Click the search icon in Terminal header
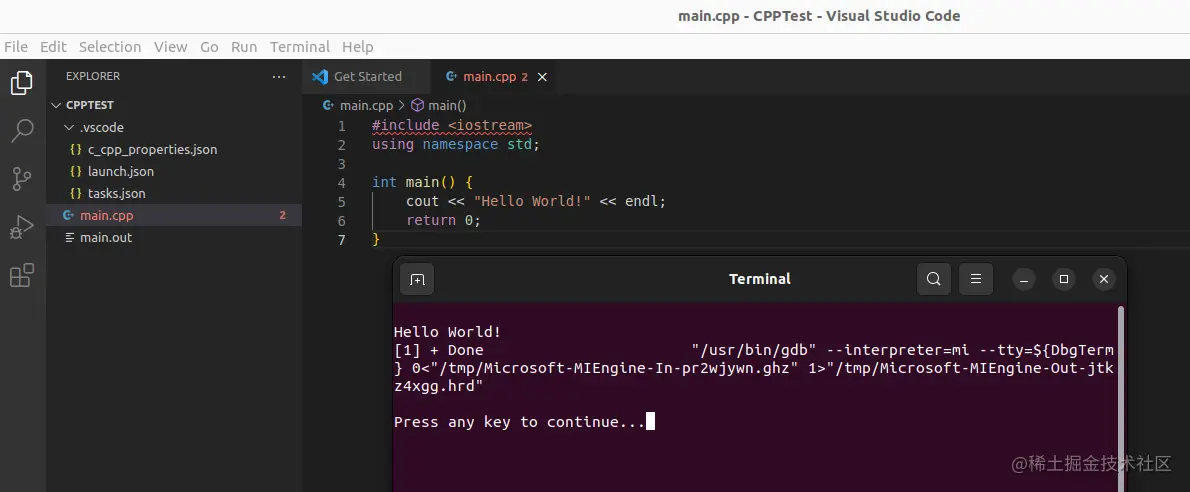Screen dimensions: 1190x492 point(933,279)
